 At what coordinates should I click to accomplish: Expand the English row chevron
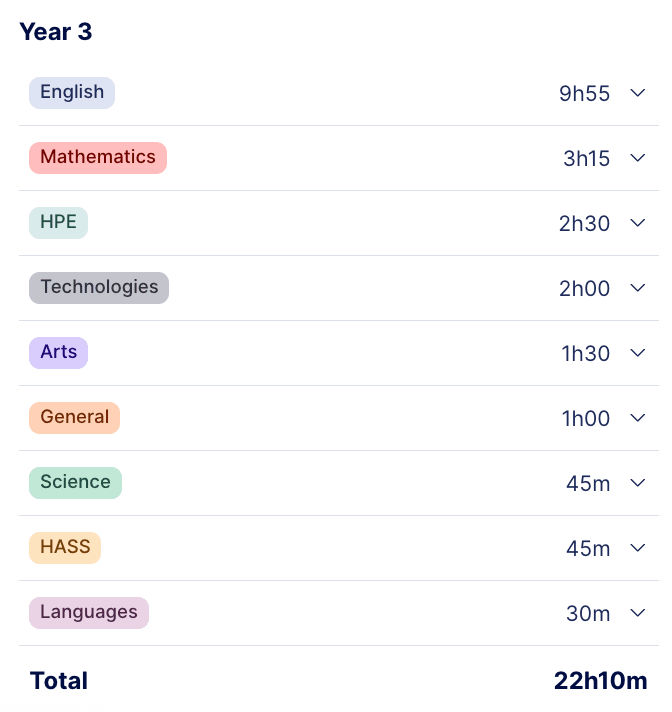pos(638,93)
